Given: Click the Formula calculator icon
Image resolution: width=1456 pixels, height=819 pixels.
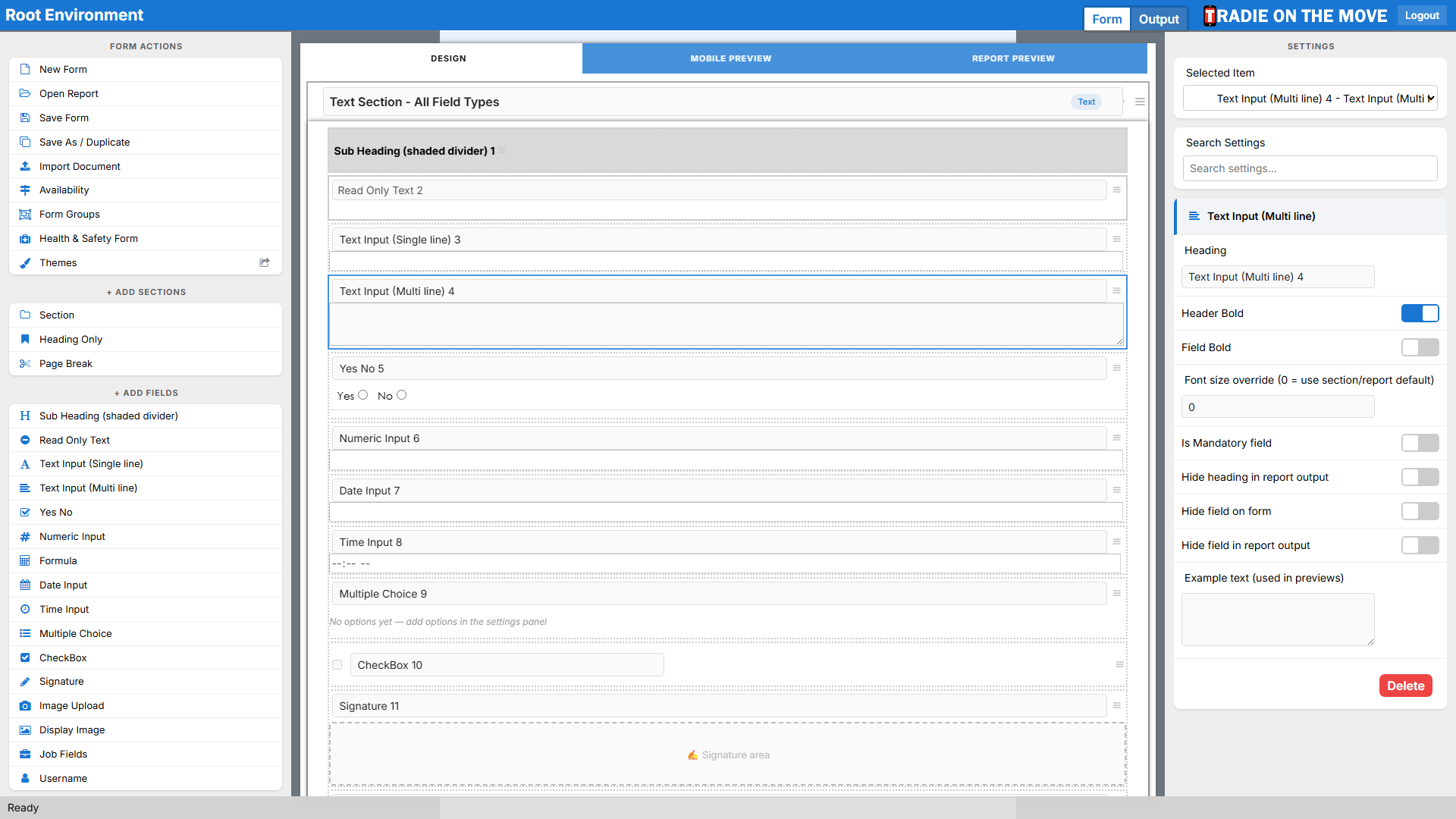Looking at the screenshot, I should tap(25, 561).
